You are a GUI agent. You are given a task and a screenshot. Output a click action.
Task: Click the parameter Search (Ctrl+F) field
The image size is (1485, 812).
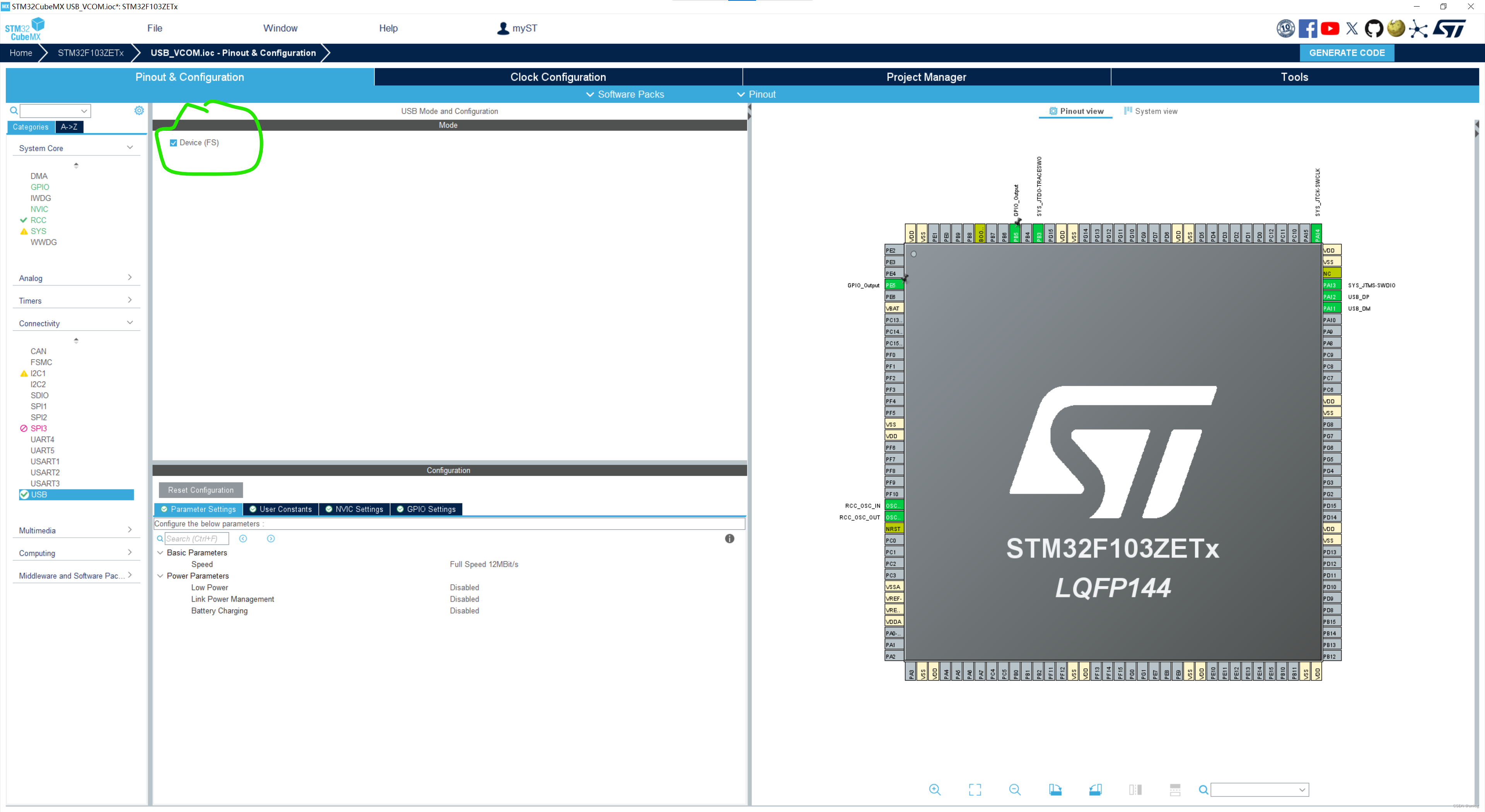(196, 538)
